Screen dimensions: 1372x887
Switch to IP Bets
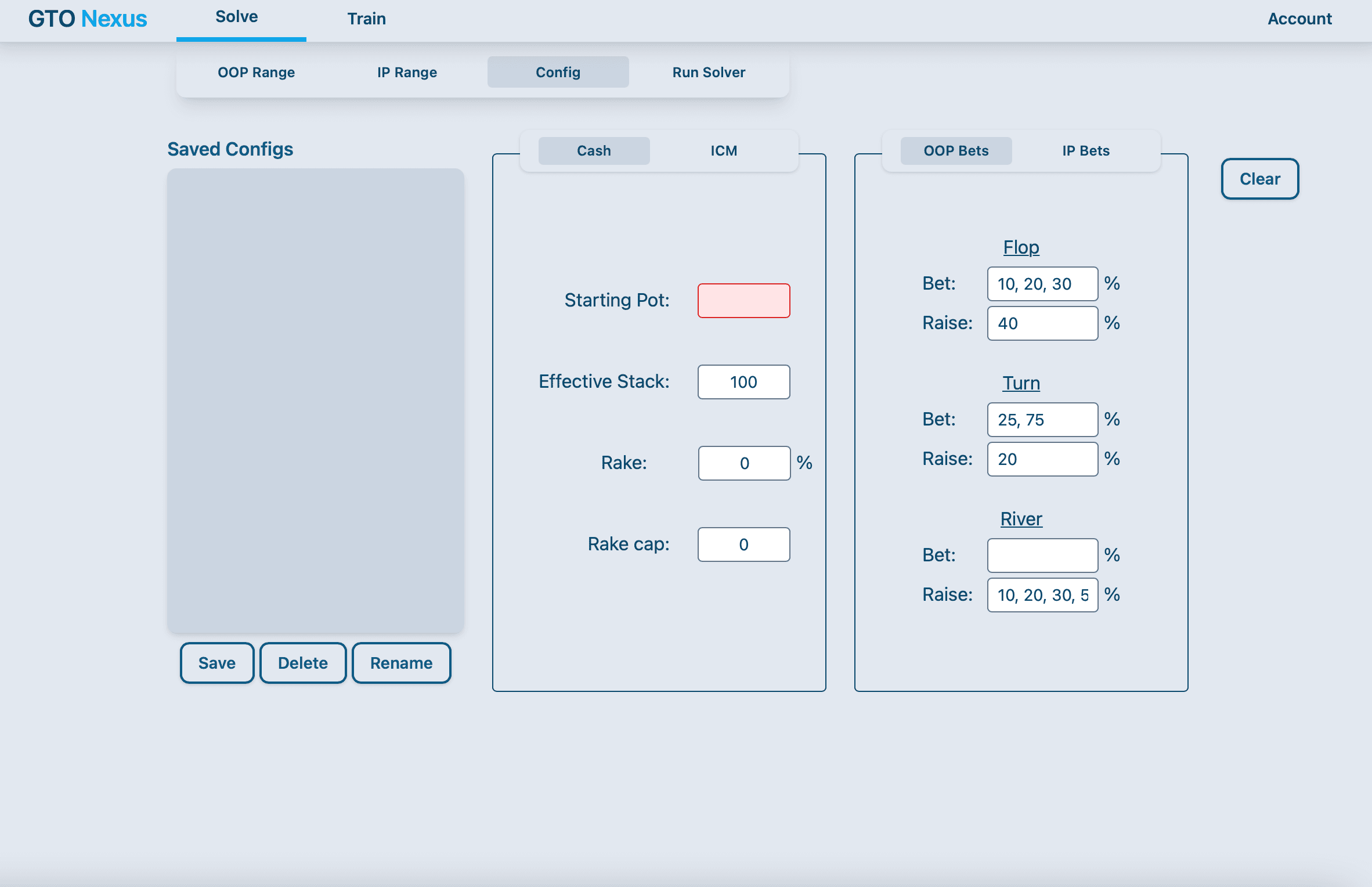[x=1085, y=151]
